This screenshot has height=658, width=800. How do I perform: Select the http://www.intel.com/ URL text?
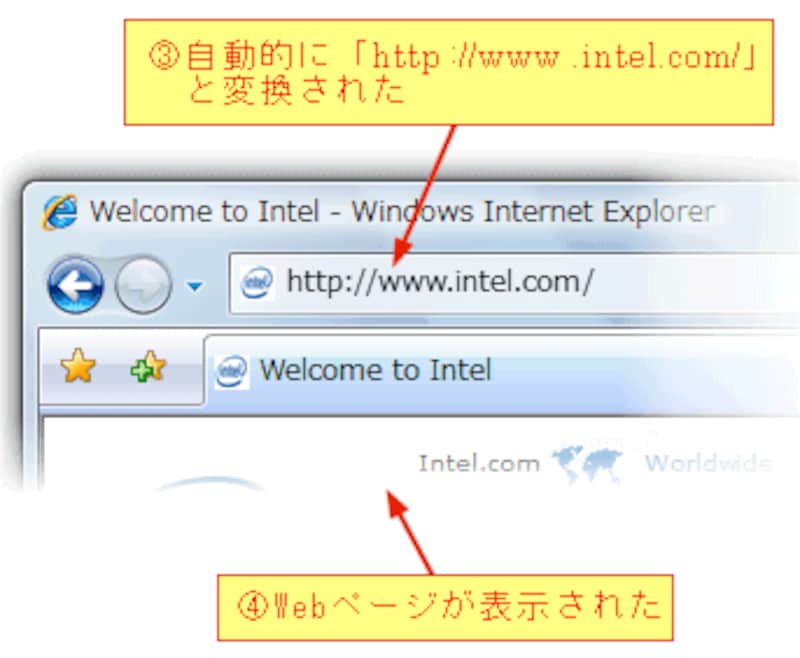[440, 282]
